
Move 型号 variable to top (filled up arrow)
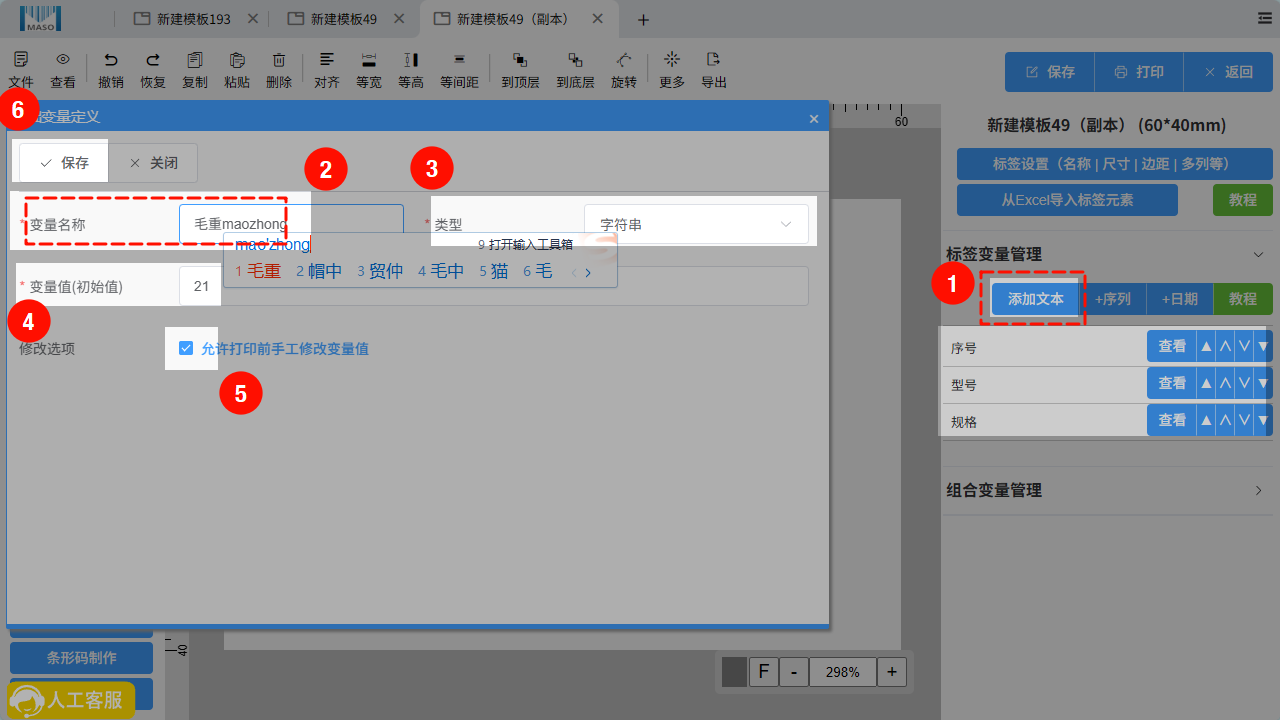[1206, 383]
